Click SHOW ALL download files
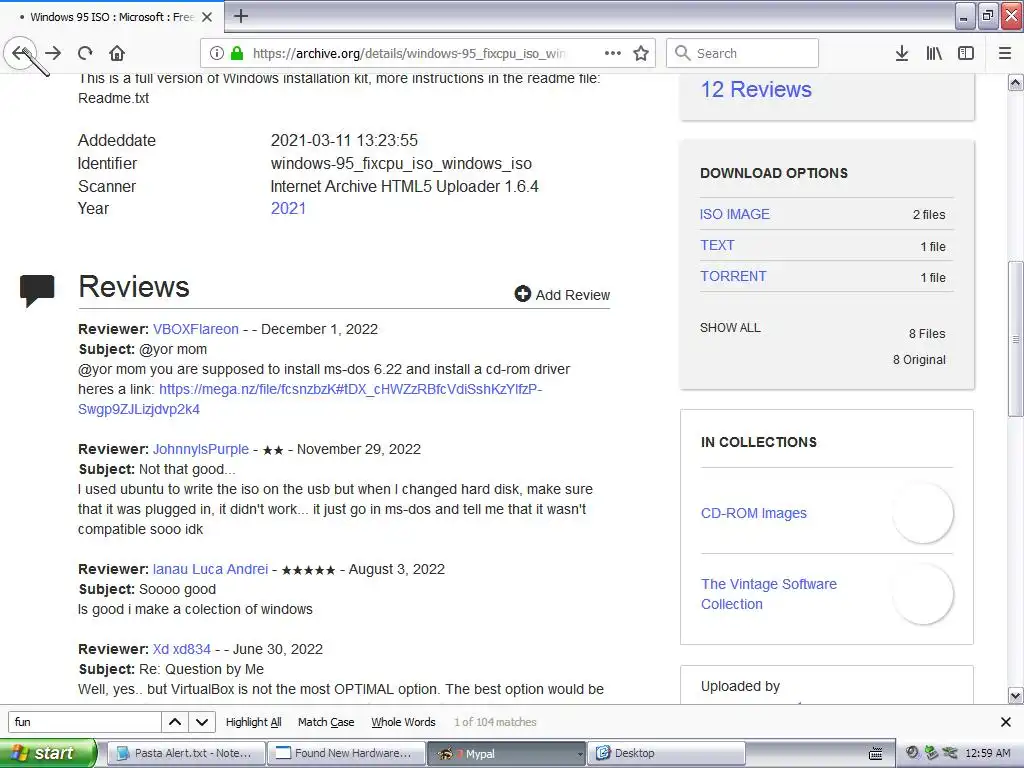This screenshot has height=768, width=1024. click(730, 328)
